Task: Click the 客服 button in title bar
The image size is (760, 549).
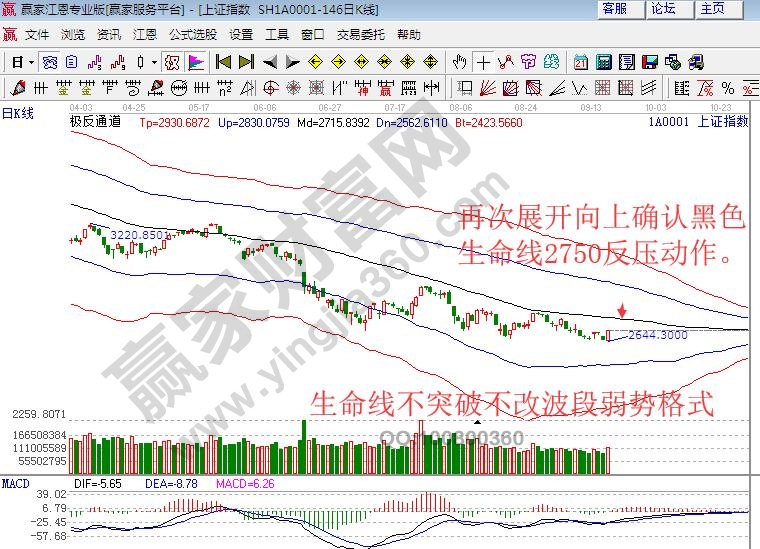Action: coord(615,9)
